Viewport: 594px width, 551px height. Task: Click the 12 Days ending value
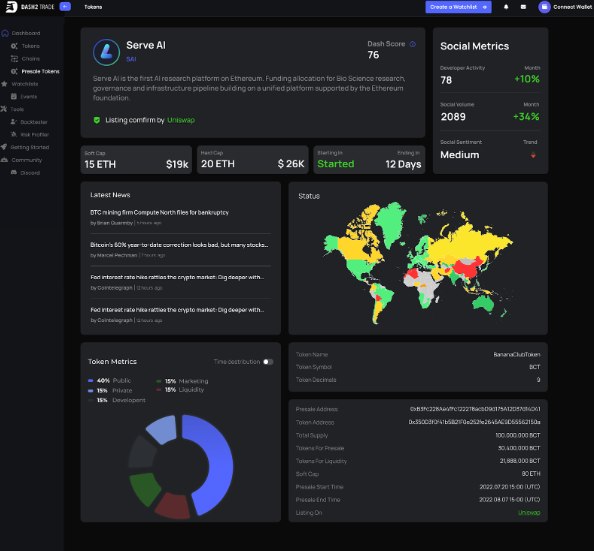tap(403, 164)
